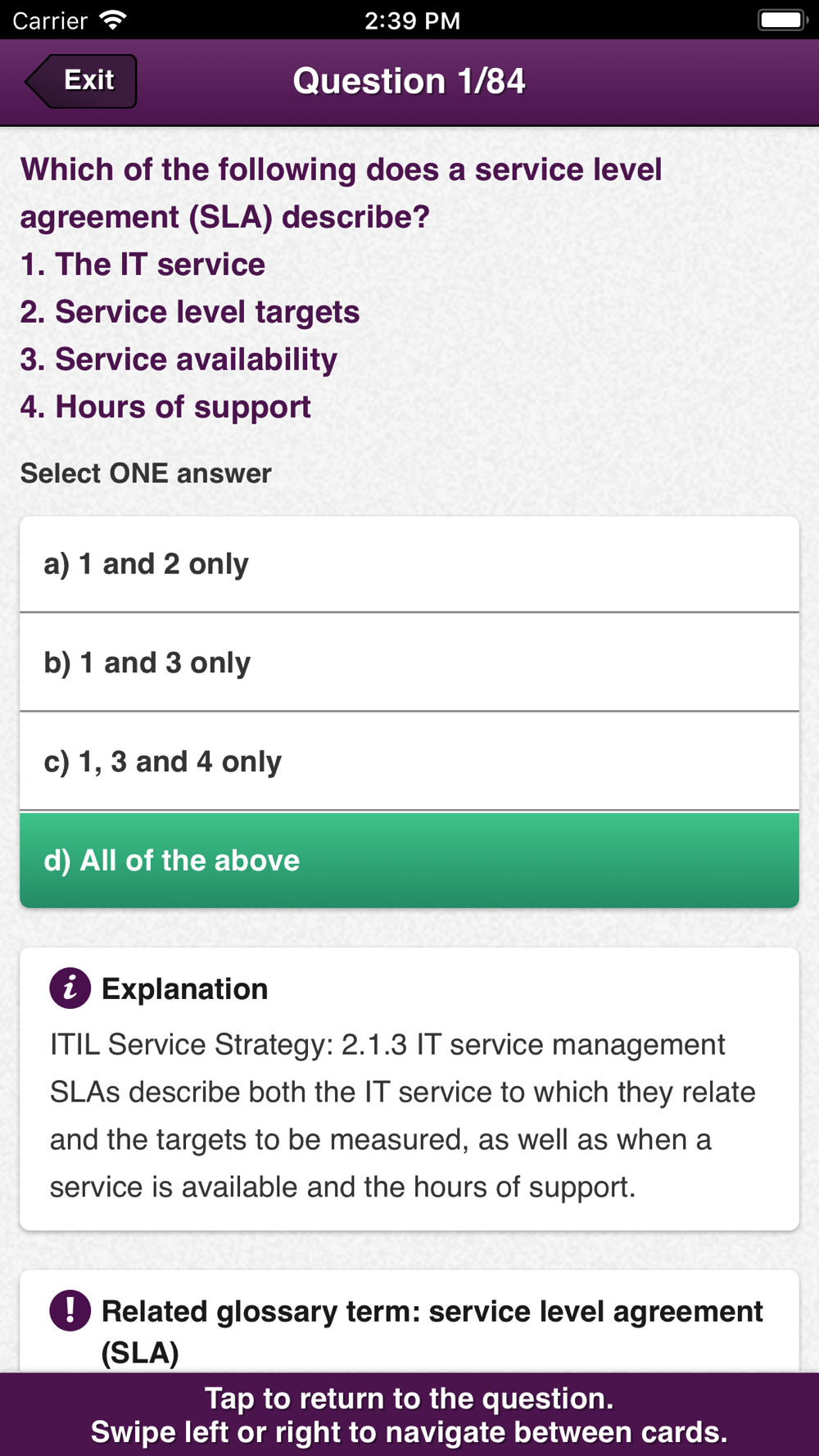Click the Carrier label in status bar
The height and width of the screenshot is (1456, 819).
click(49, 20)
